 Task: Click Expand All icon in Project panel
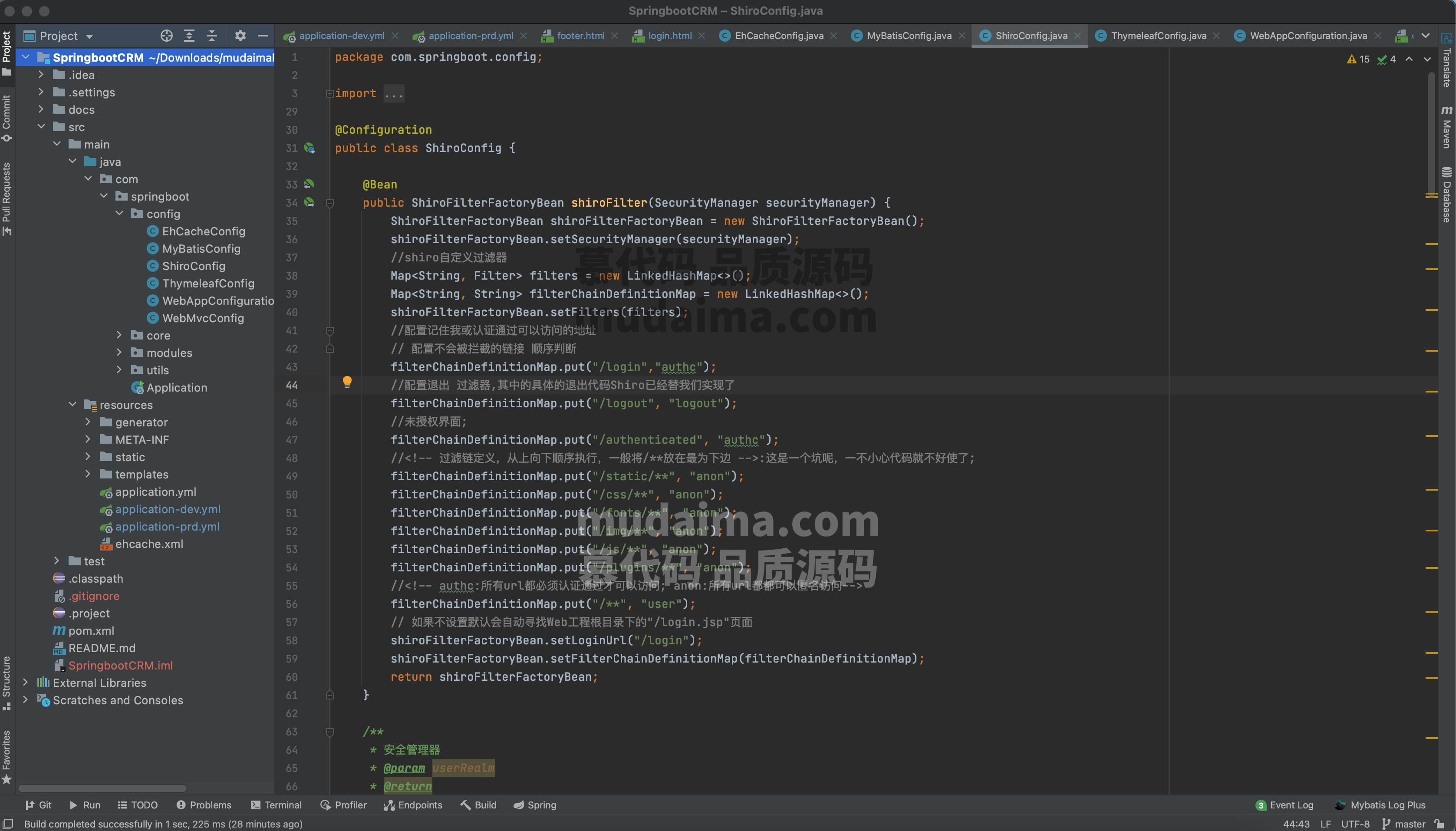[189, 36]
